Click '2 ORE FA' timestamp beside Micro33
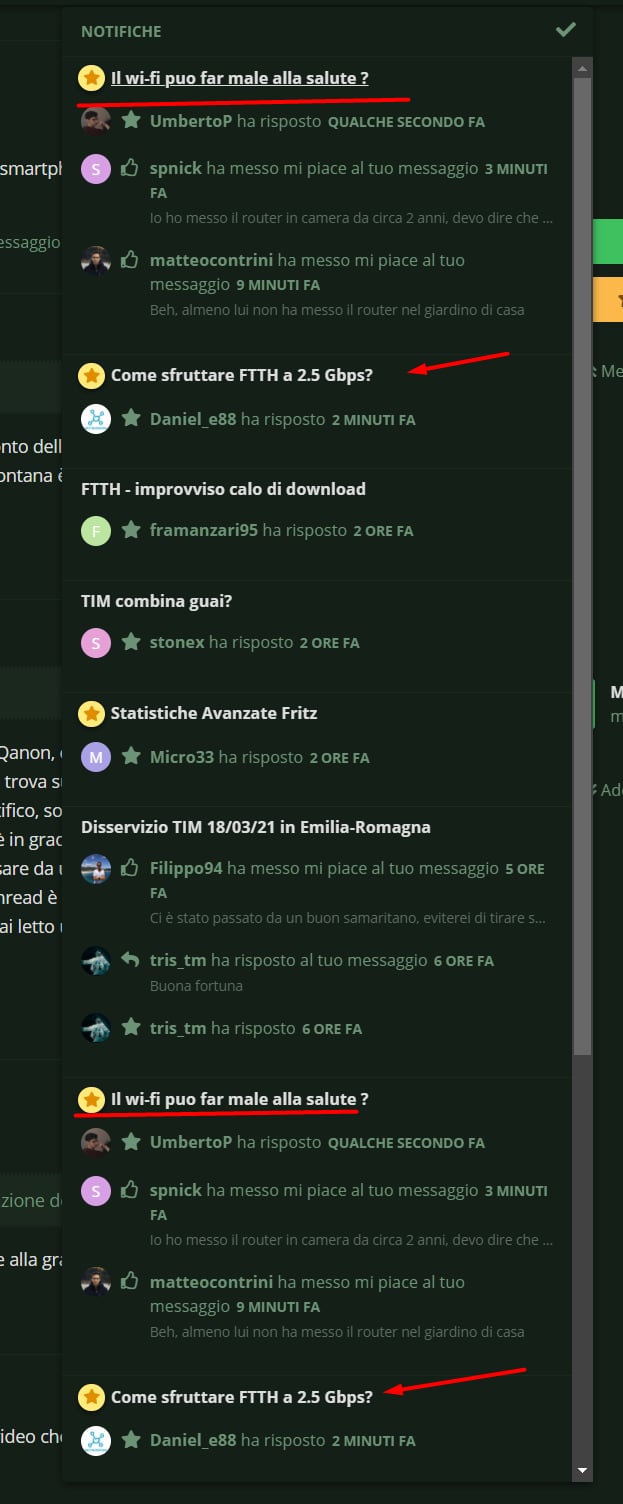The height and width of the screenshot is (1504, 623). [339, 758]
